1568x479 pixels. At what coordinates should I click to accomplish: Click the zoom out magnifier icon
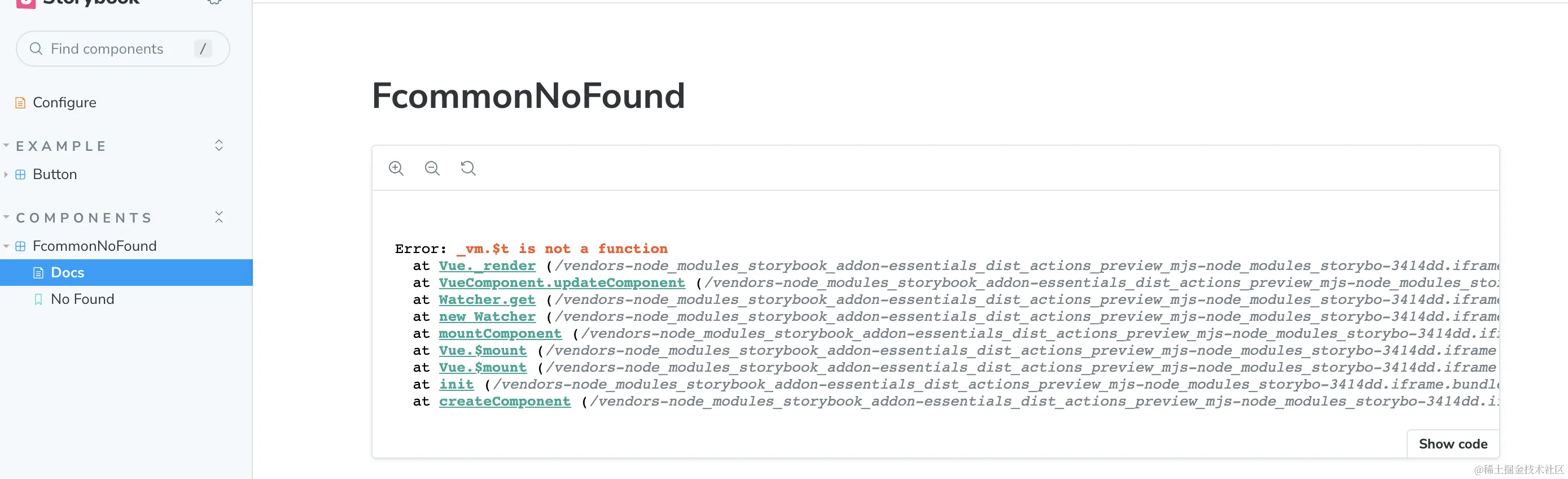(432, 168)
